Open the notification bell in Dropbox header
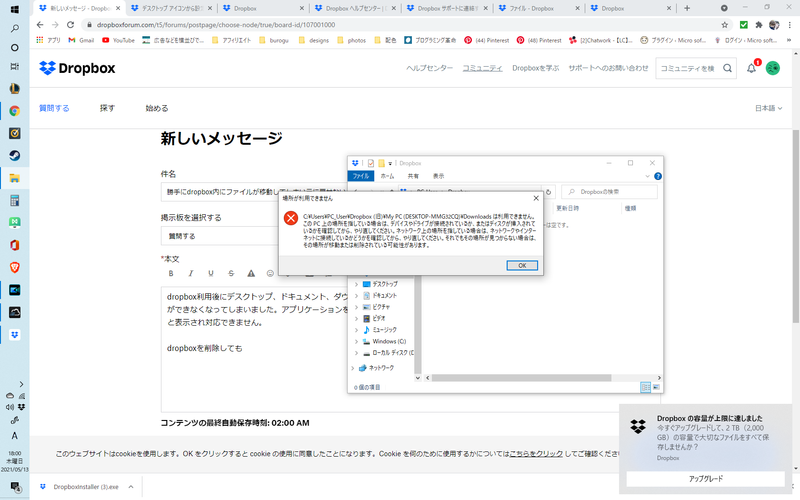800x500 pixels. pyautogui.click(x=752, y=68)
